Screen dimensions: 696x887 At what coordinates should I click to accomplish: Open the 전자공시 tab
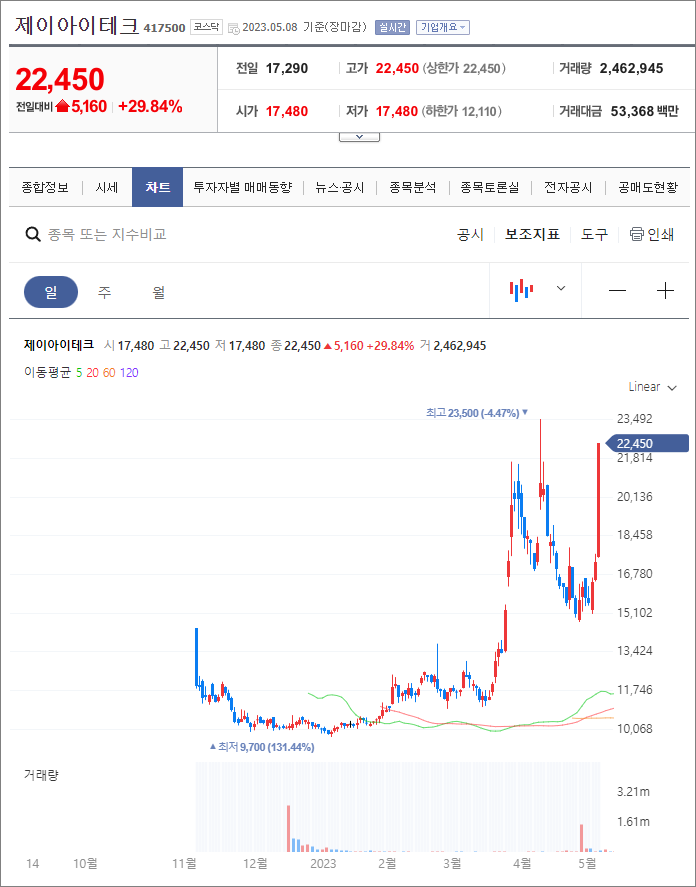click(568, 187)
